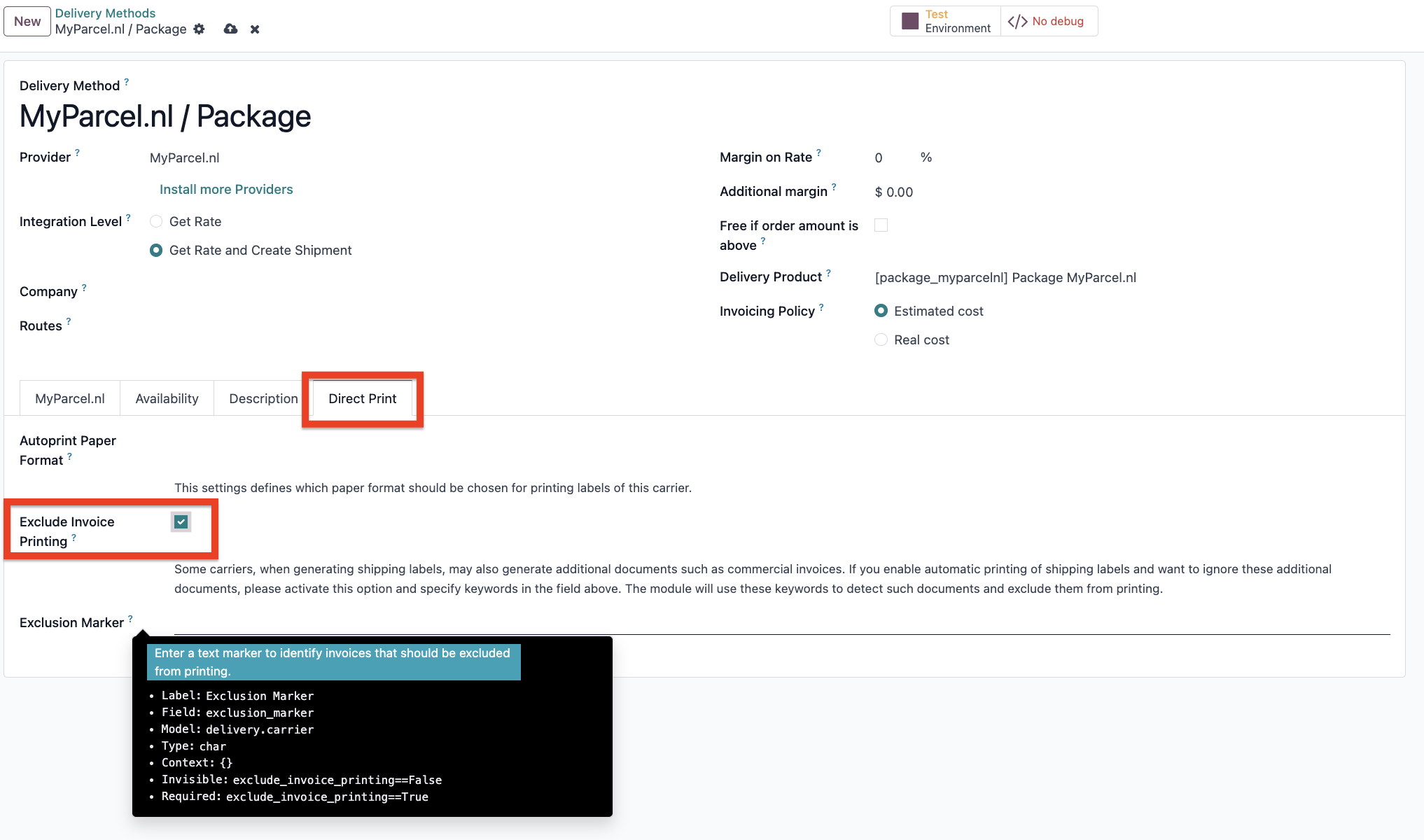This screenshot has height=840, width=1424.
Task: Follow the Install more Providers link
Action: point(226,190)
